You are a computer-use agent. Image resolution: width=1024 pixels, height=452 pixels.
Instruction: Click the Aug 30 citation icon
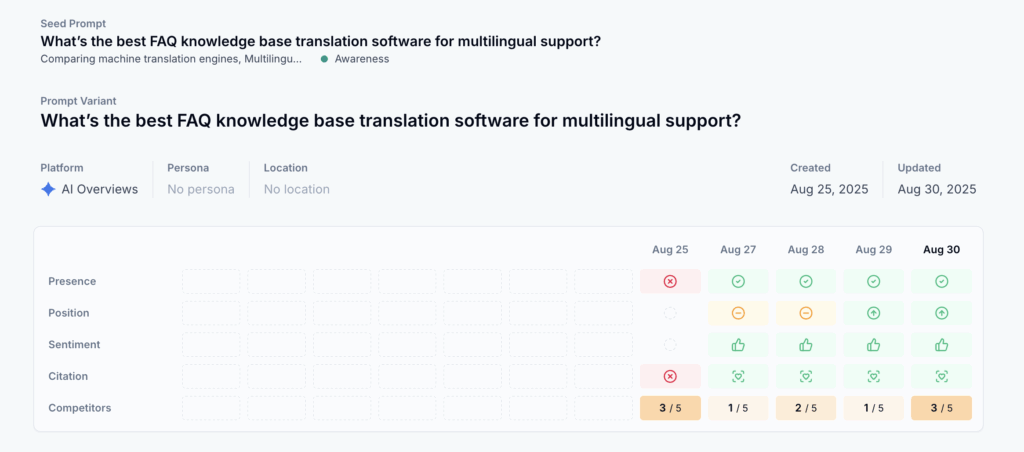point(941,376)
